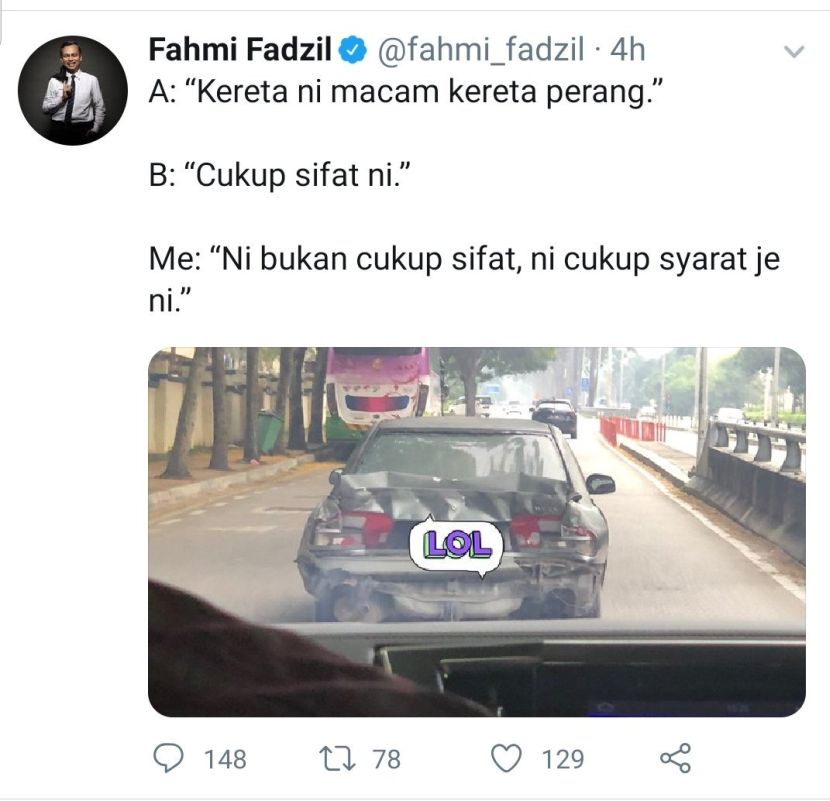Expand the tweet options chevron

point(793,51)
